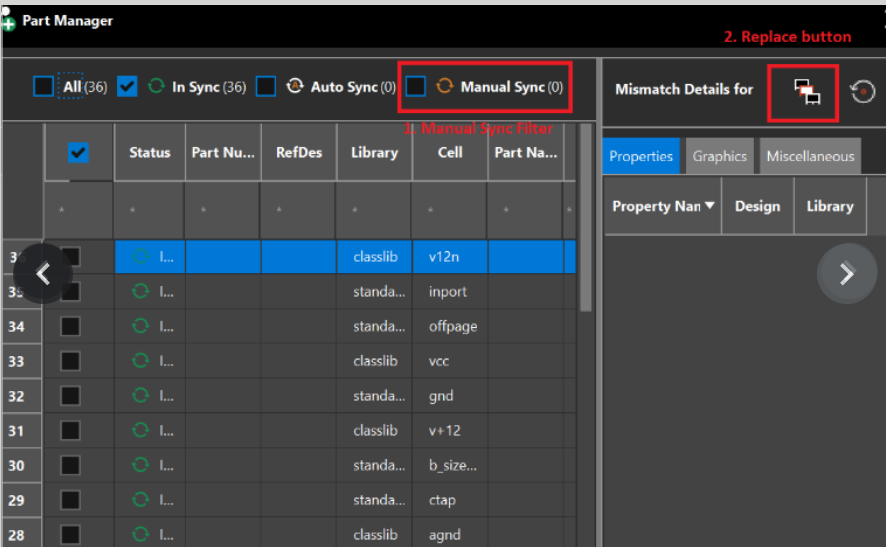Go to the next image with the right arrow
Screen dimensions: 886x547
point(846,273)
